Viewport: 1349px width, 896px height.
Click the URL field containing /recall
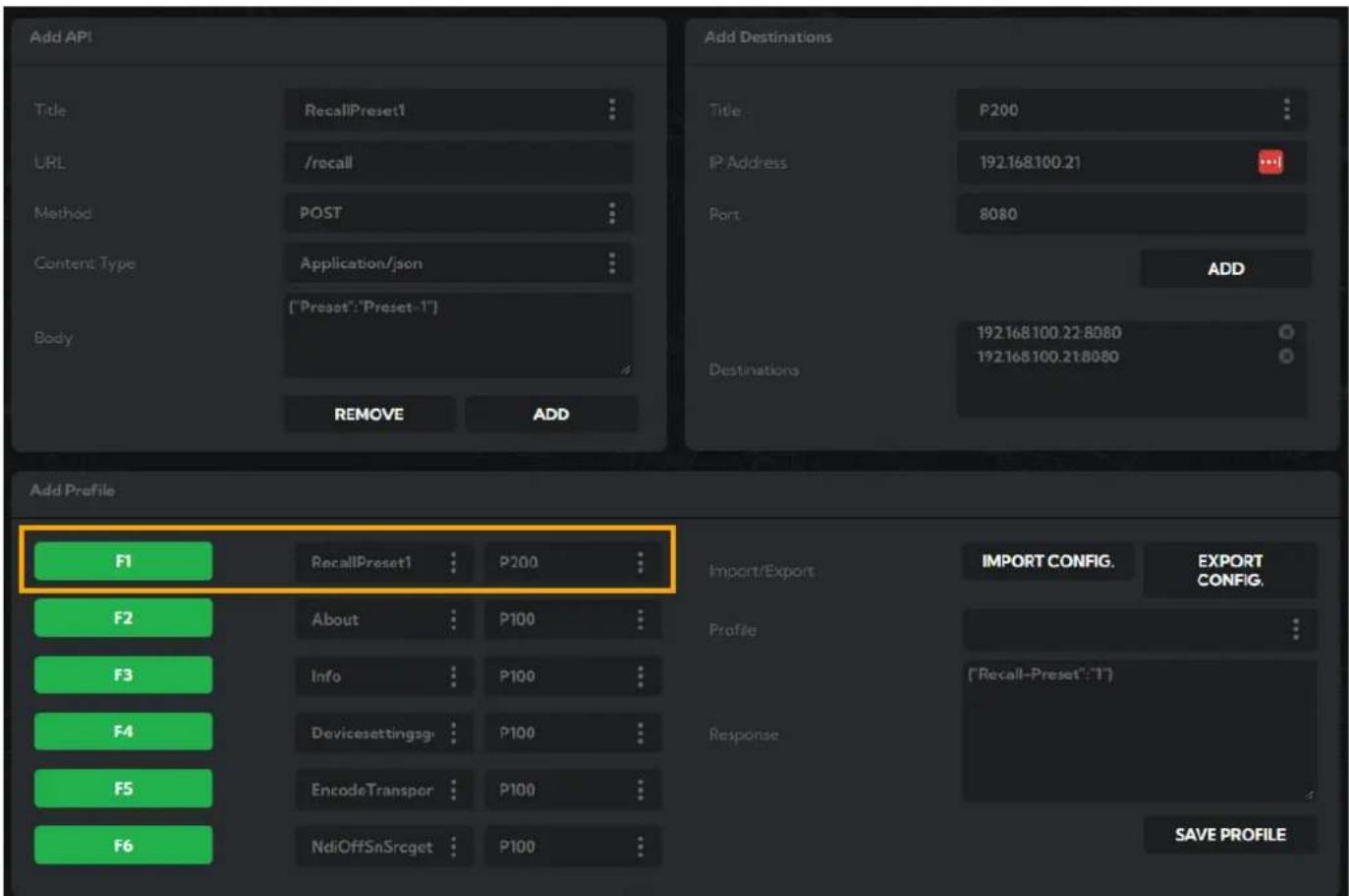pyautogui.click(x=458, y=162)
